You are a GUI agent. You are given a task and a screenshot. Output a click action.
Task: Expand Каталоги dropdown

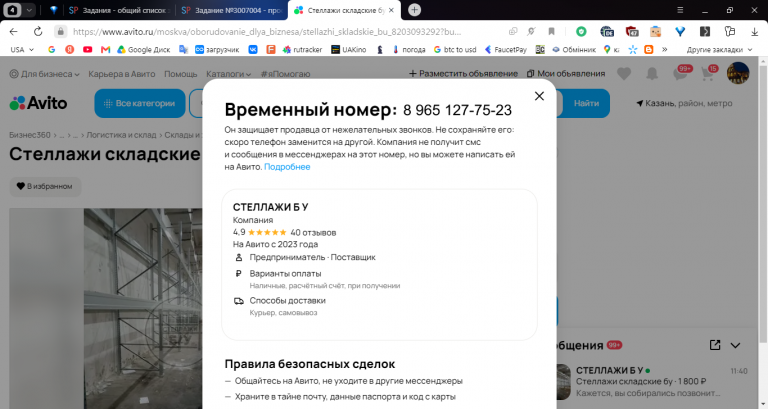tap(228, 74)
